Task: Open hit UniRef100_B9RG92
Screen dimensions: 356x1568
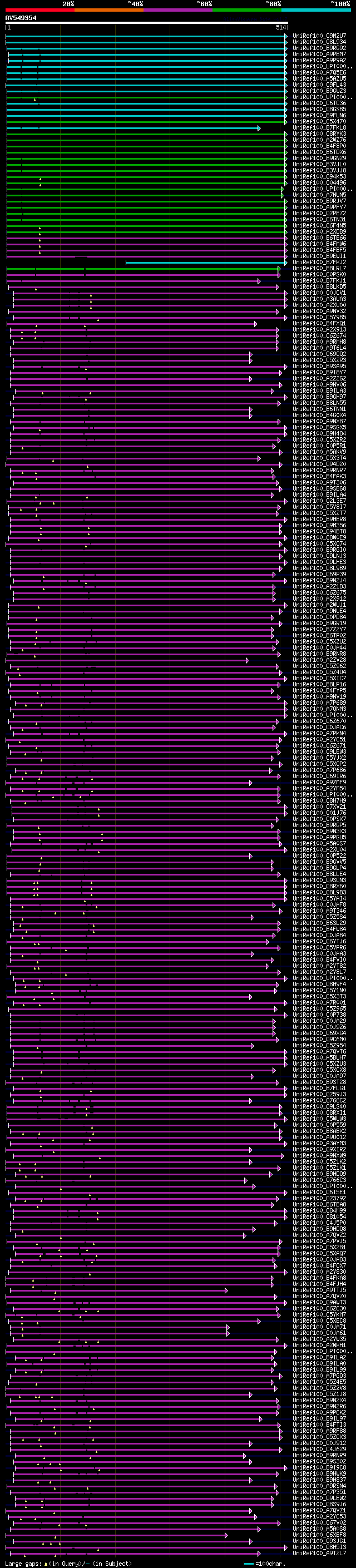Action: point(319,48)
